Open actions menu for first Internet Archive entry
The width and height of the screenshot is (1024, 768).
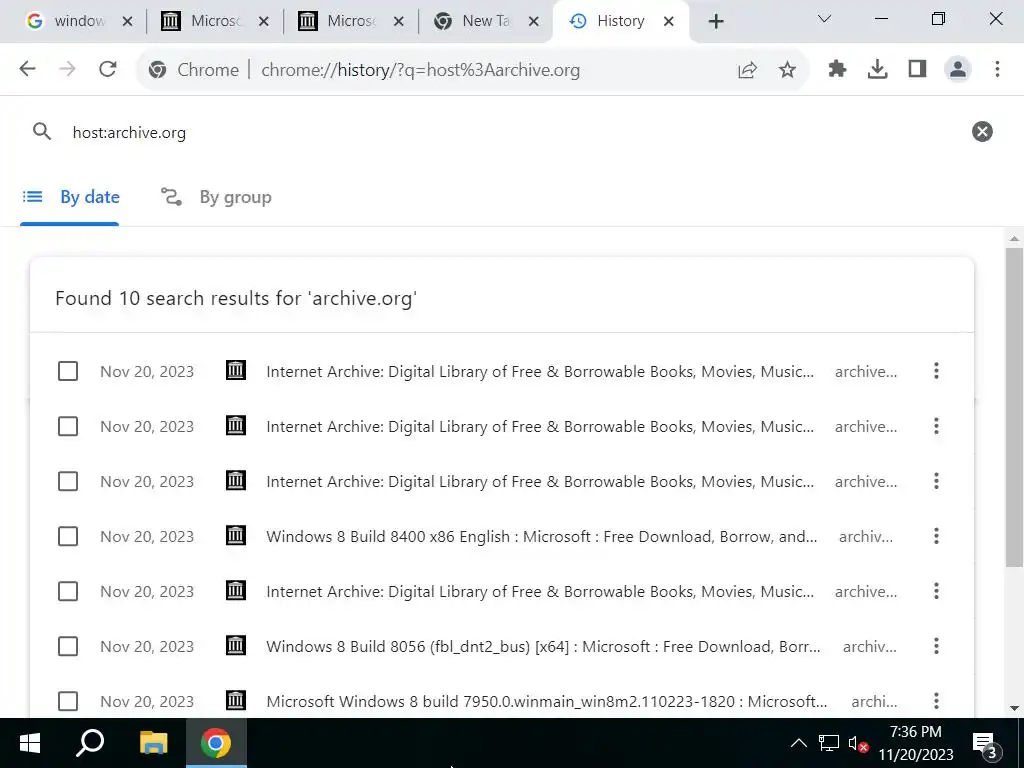(x=936, y=371)
